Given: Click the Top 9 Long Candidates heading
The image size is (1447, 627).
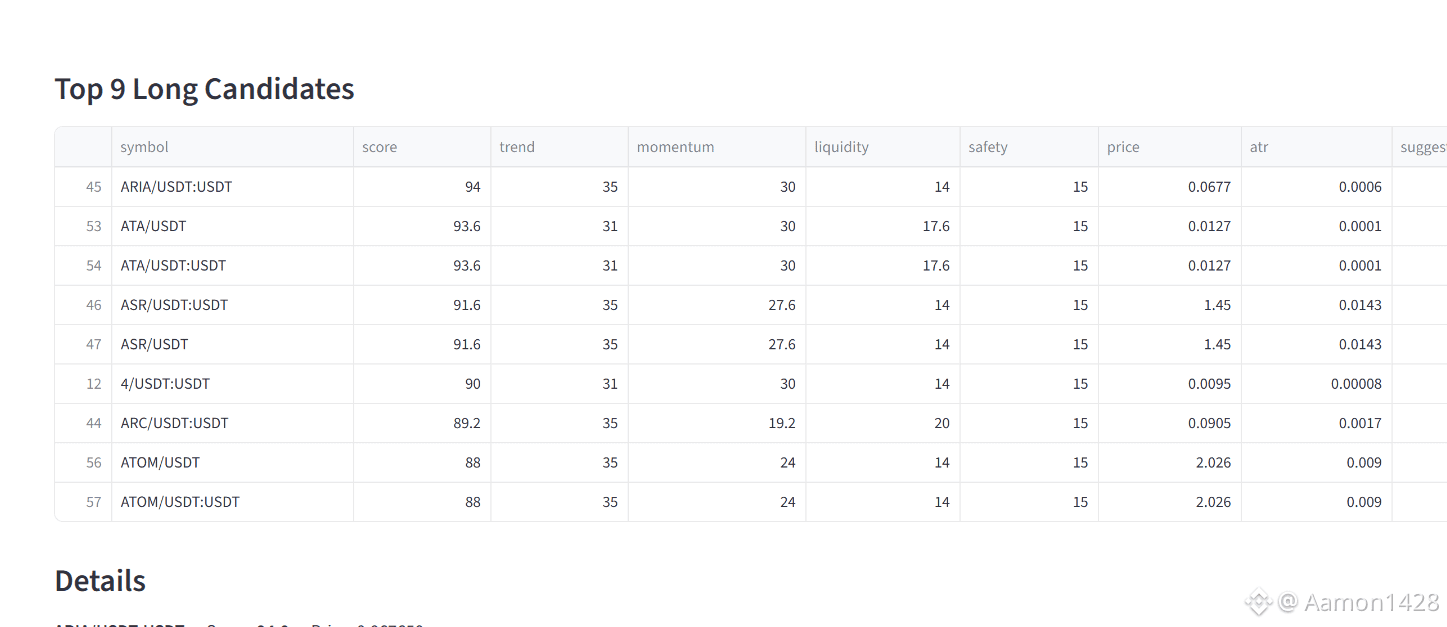Looking at the screenshot, I should (x=204, y=89).
